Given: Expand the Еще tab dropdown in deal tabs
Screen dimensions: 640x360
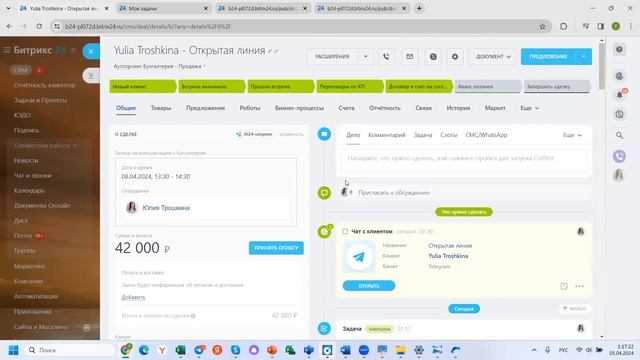Looking at the screenshot, I should 529,108.
